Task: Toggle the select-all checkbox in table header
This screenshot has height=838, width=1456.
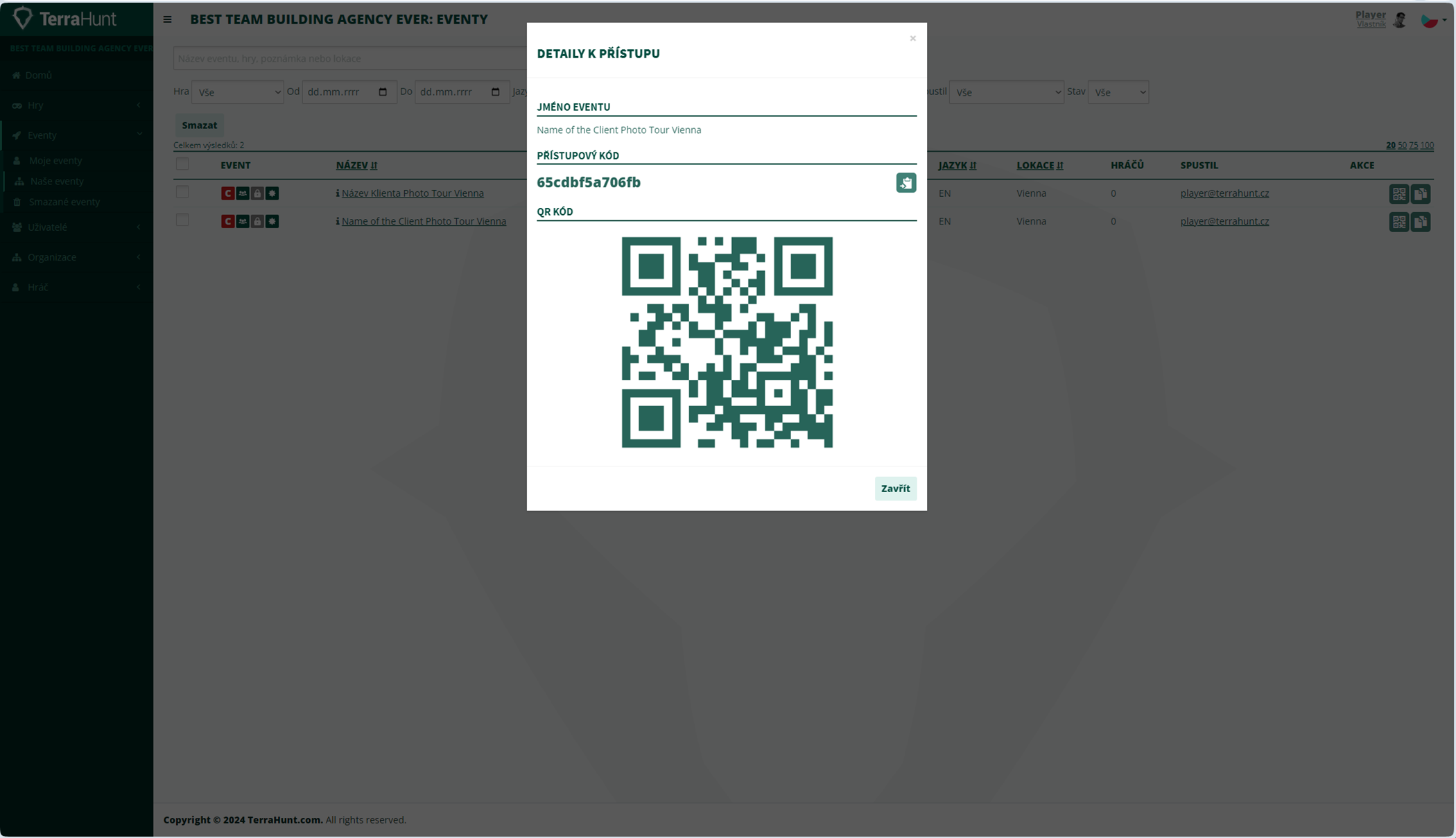Action: point(182,164)
